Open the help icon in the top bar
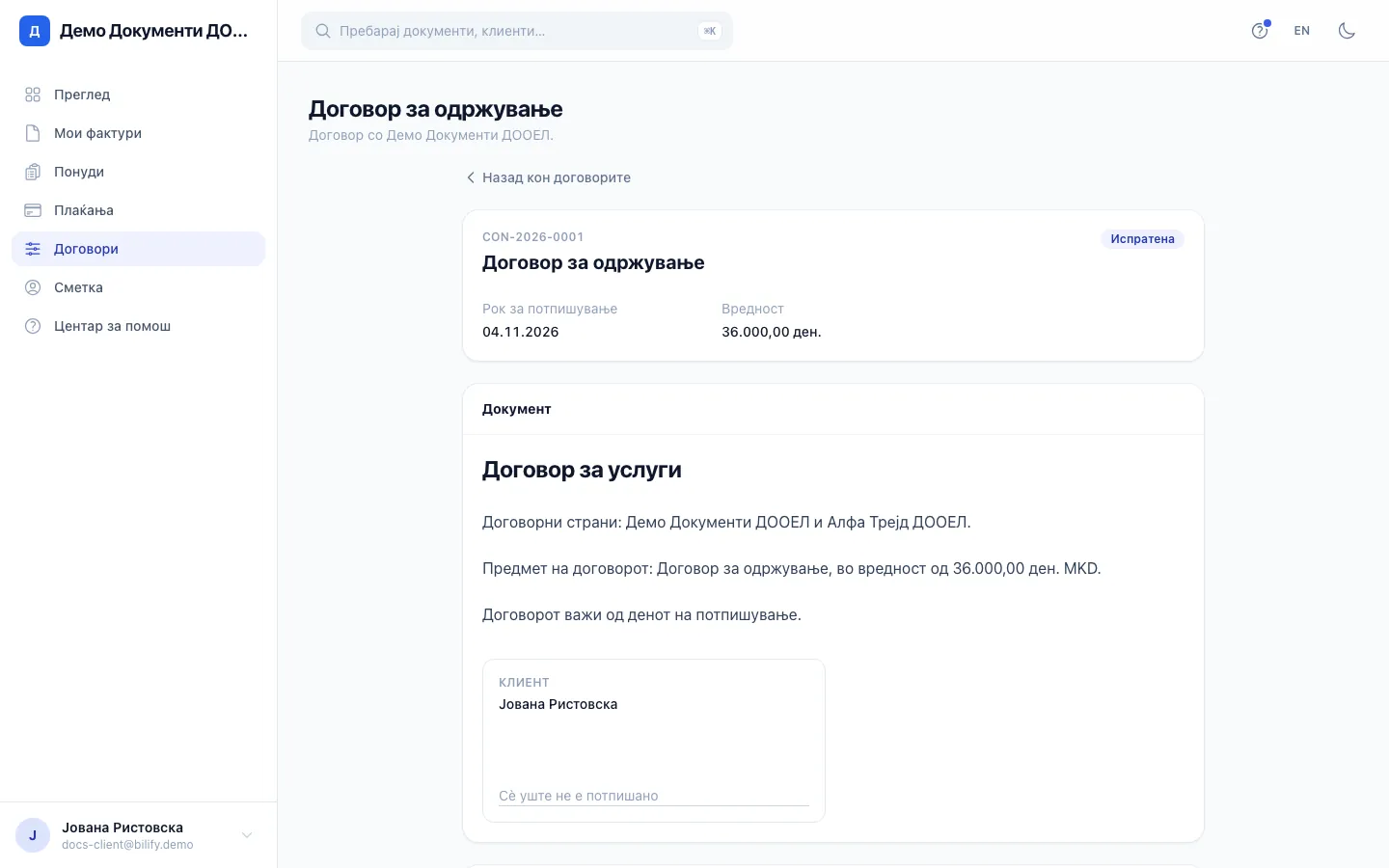1389x868 pixels. (1260, 31)
